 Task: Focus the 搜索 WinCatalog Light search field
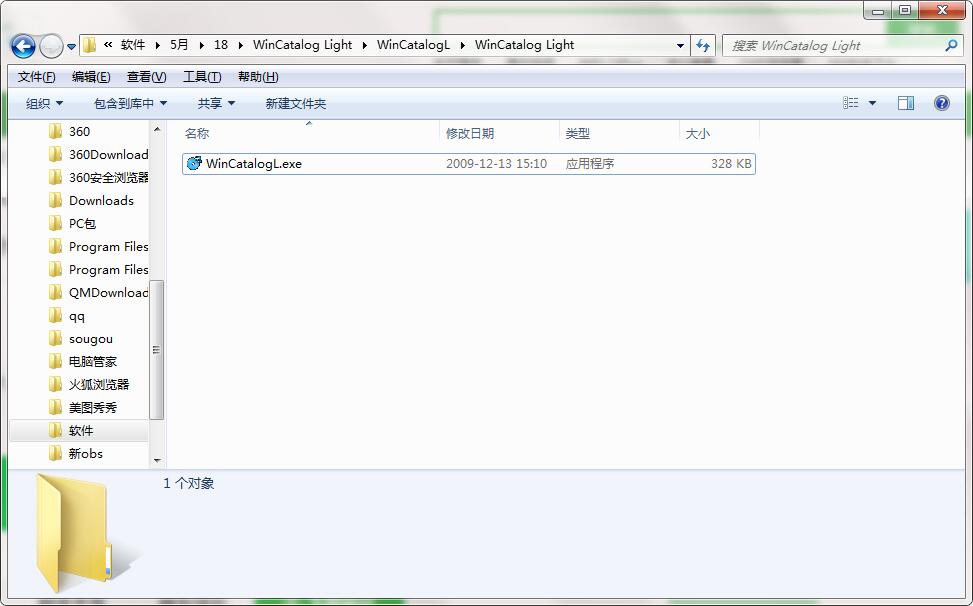click(x=835, y=45)
